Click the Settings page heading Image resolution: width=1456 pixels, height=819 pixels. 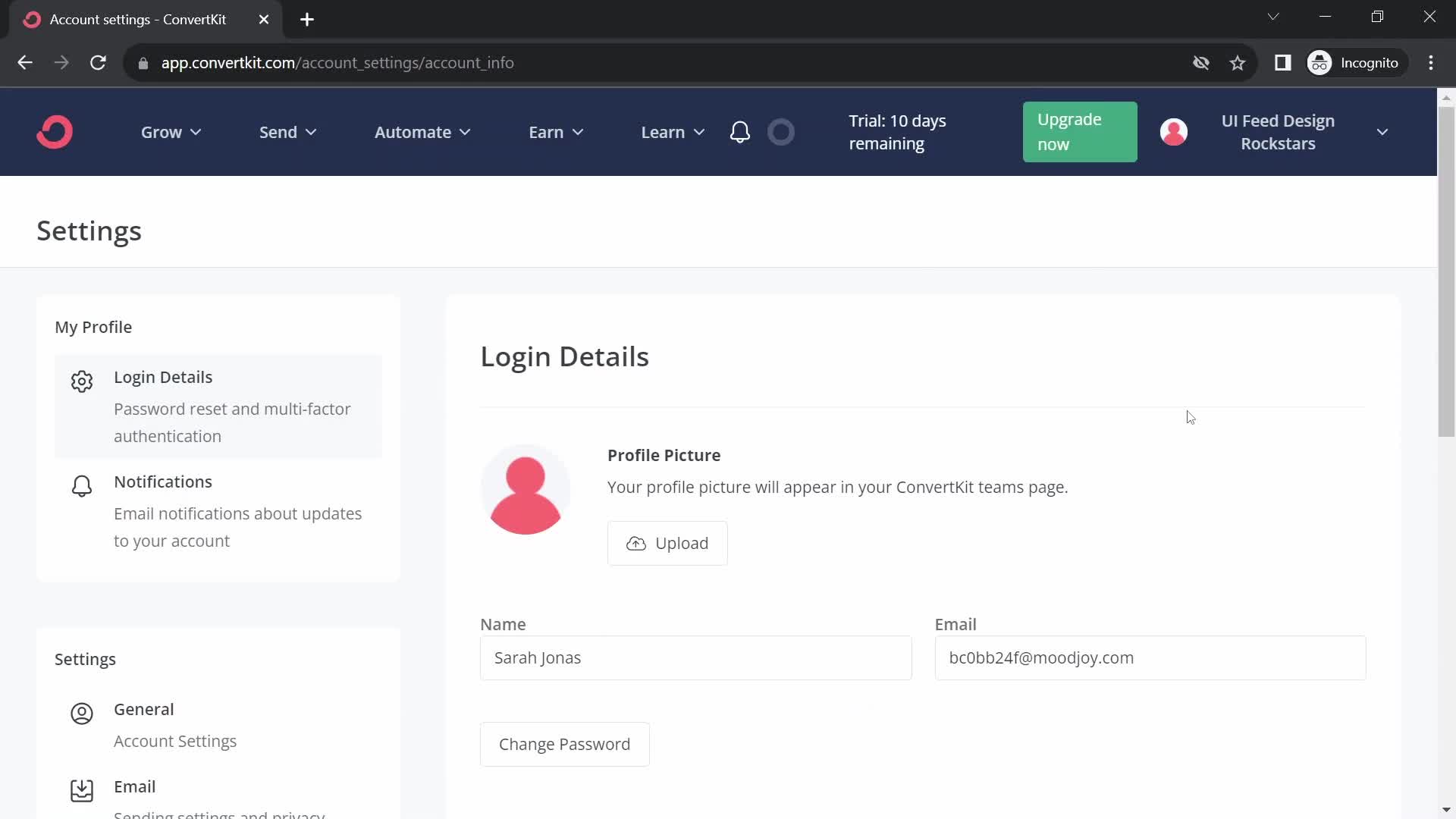pyautogui.click(x=89, y=231)
